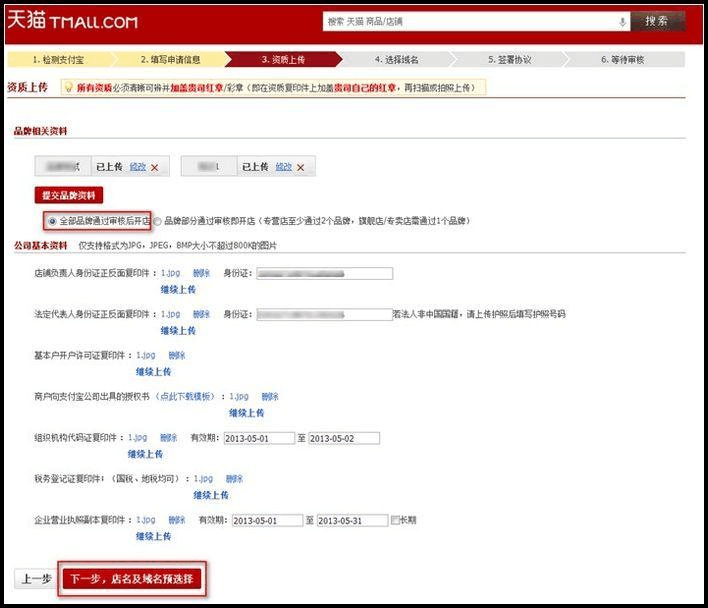Viewport: 708px width, 608px height.
Task: Remove first uploaded brand with X icon
Action: pos(154,167)
